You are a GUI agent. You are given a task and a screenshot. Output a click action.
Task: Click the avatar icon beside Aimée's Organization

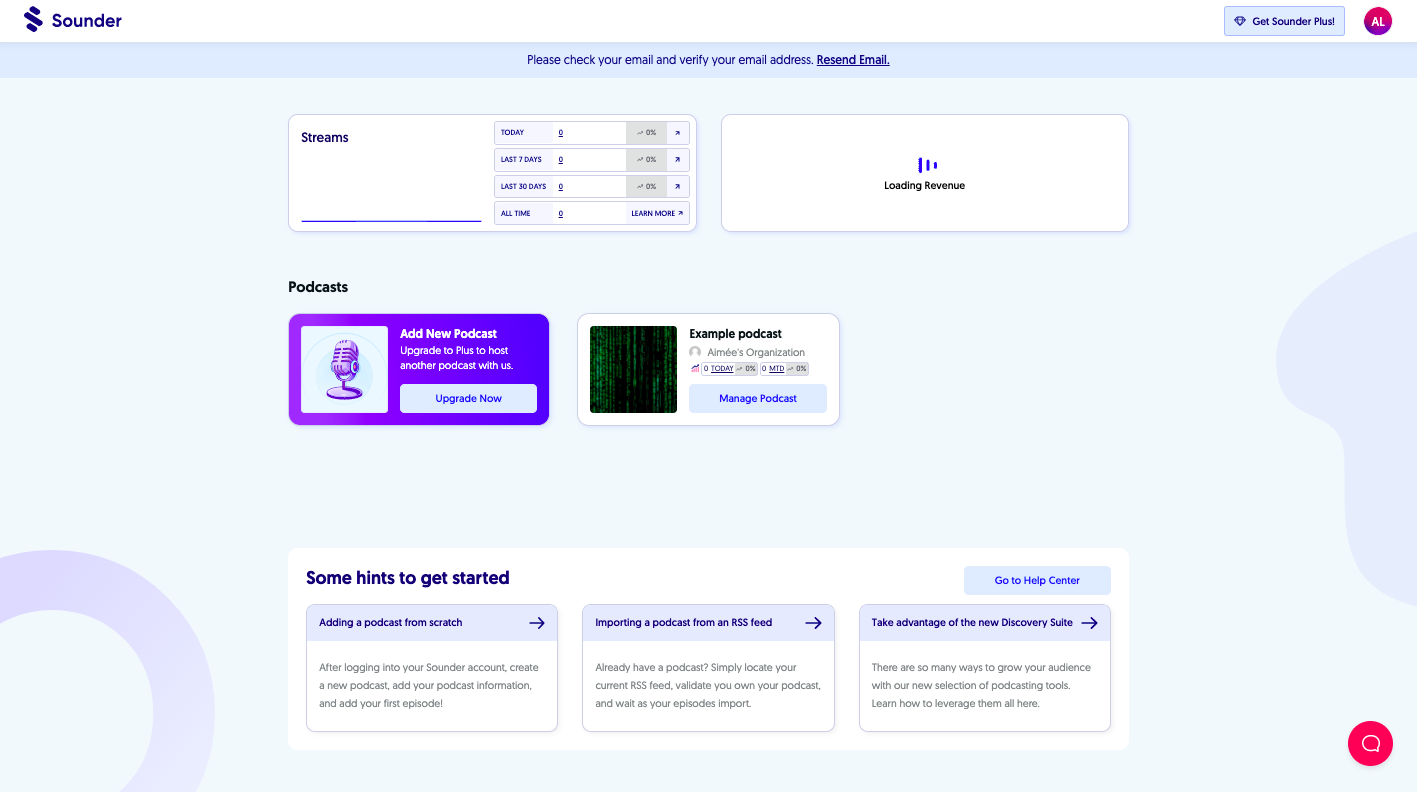pos(696,352)
